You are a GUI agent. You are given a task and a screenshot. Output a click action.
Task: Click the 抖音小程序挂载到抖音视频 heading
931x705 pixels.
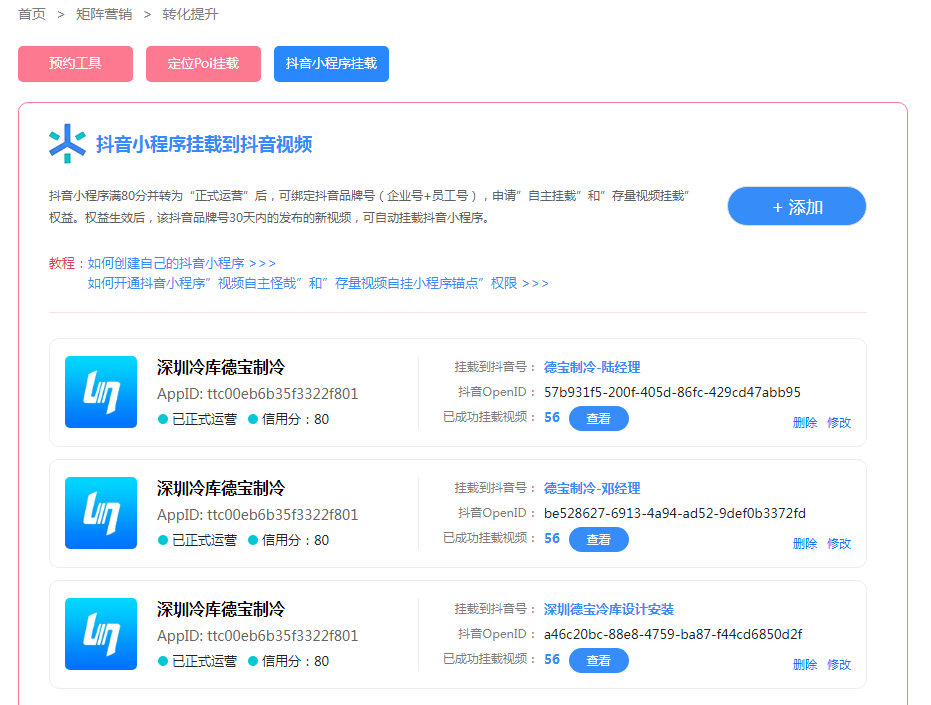pos(204,144)
